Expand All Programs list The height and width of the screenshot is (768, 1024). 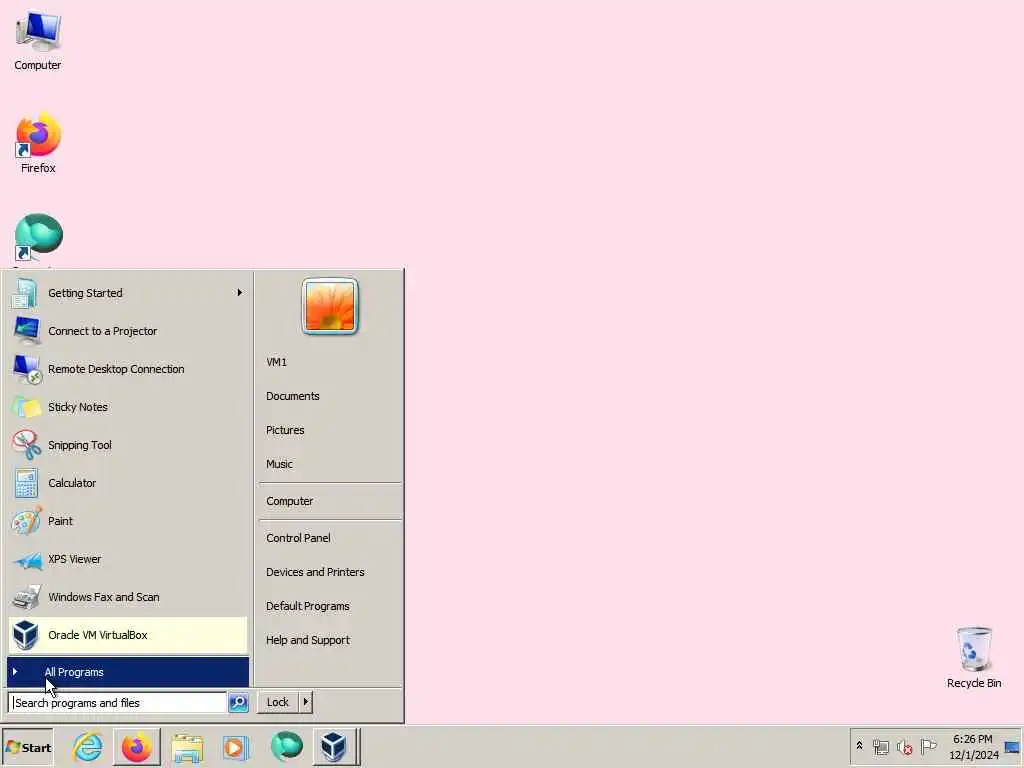click(128, 672)
